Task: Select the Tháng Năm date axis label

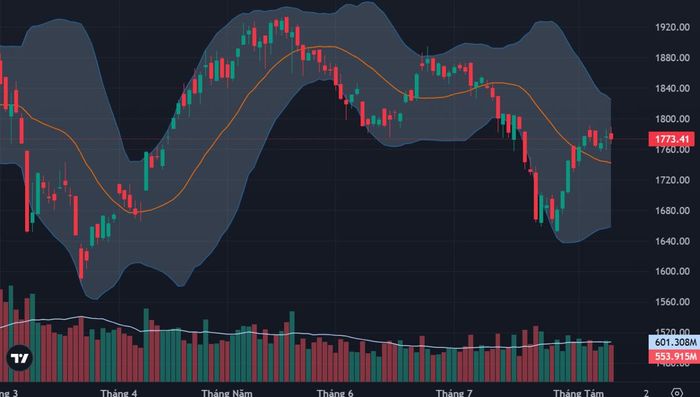Action: (x=227, y=393)
